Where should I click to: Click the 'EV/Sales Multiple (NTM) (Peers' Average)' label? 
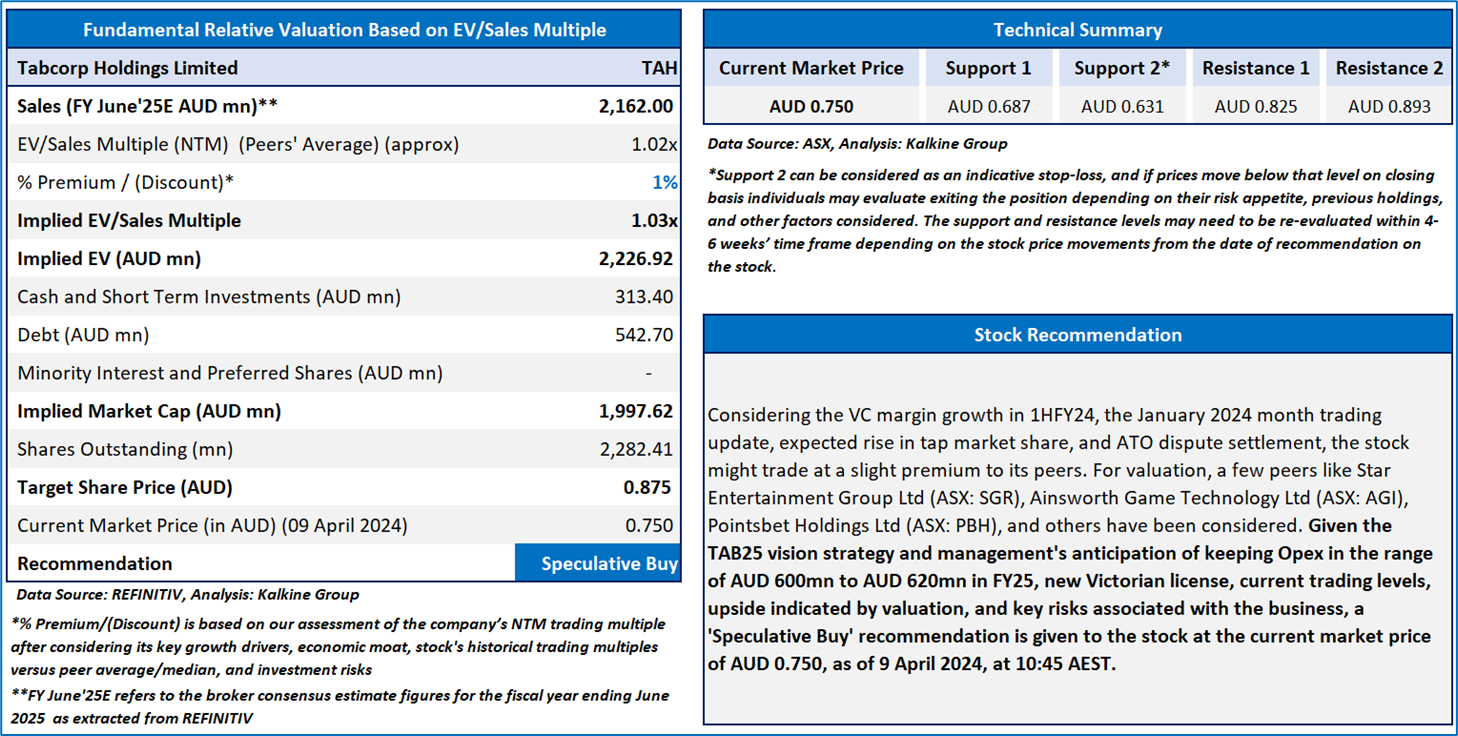[238, 144]
